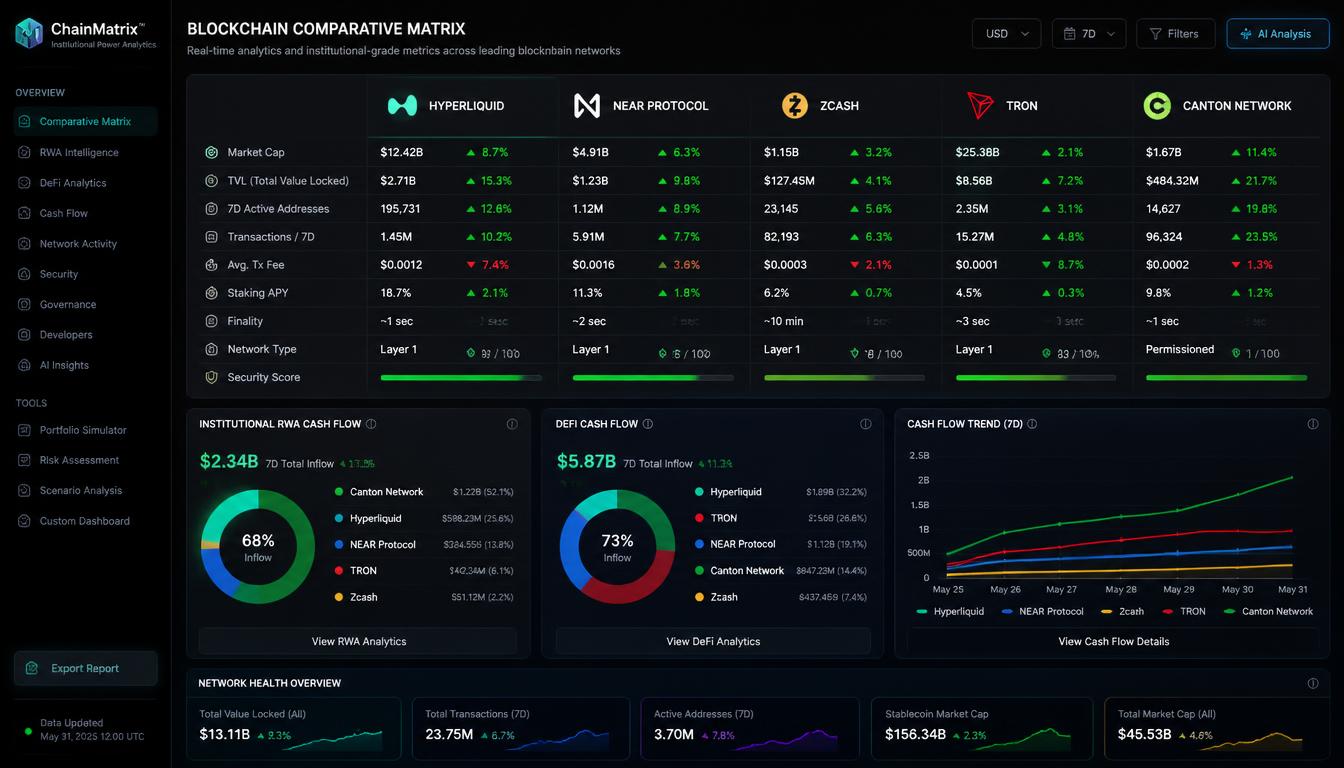
Task: Select the NEAR Protocol logo in the header
Action: tap(587, 105)
